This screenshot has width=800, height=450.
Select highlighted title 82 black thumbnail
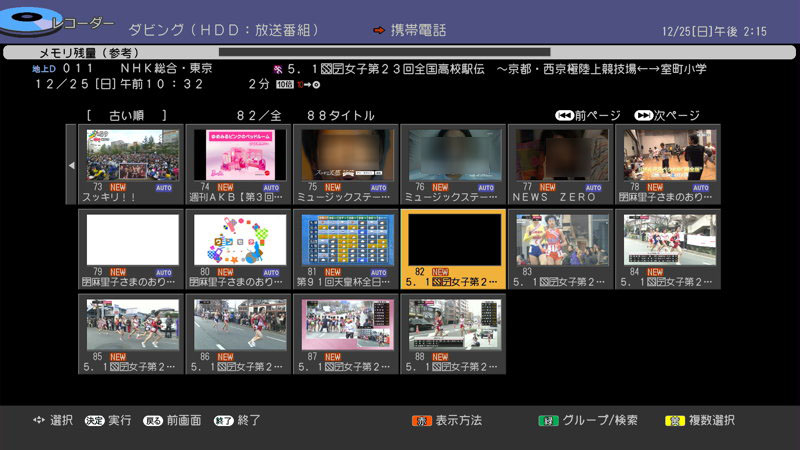tap(454, 240)
